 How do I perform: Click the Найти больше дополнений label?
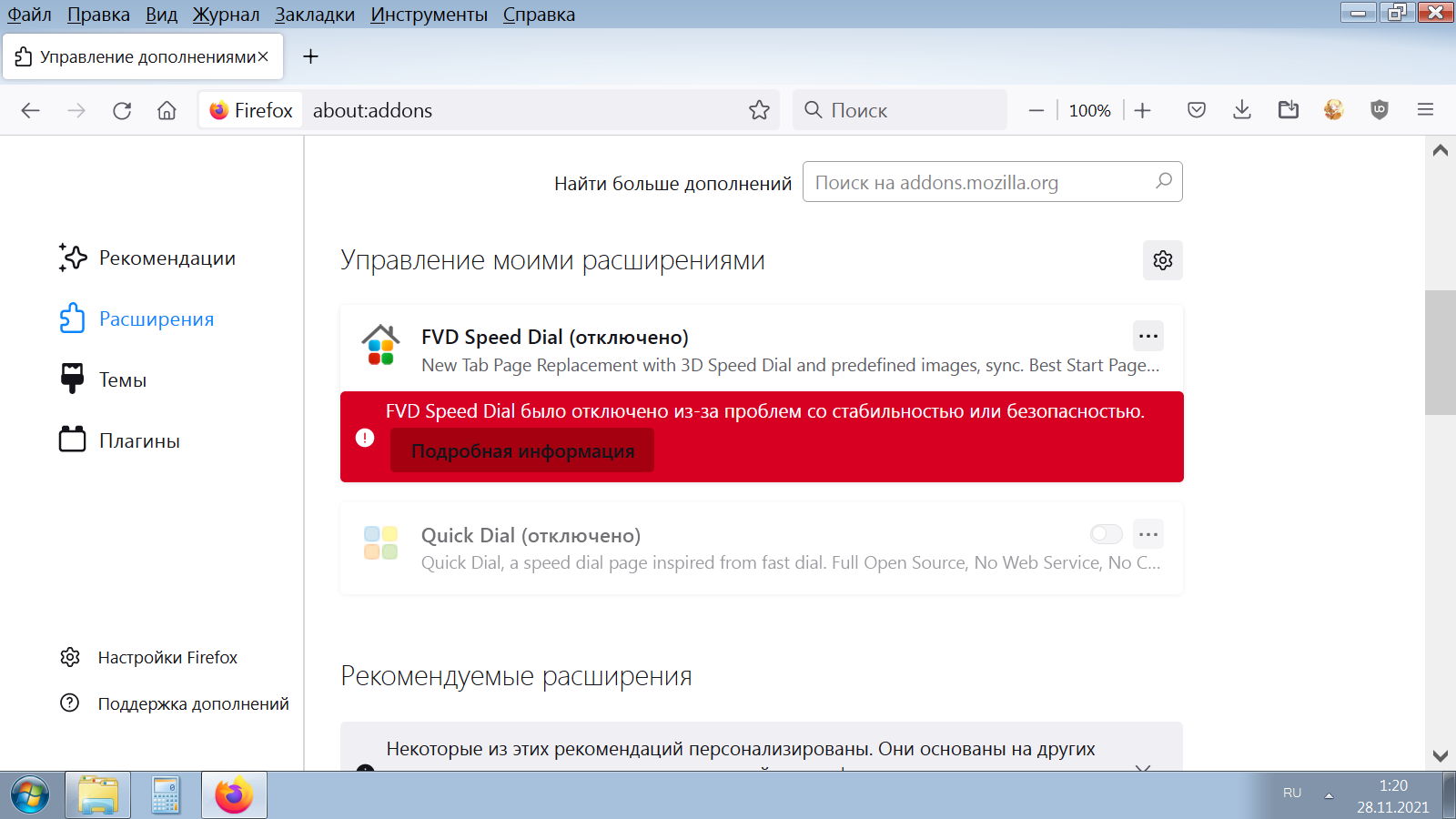(672, 183)
